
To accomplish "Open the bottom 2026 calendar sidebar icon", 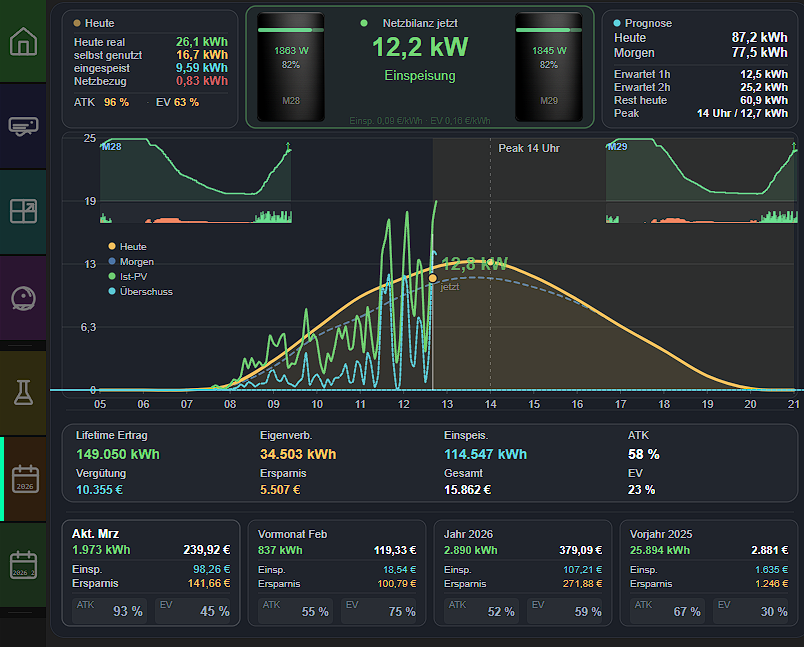I will coord(24,565).
